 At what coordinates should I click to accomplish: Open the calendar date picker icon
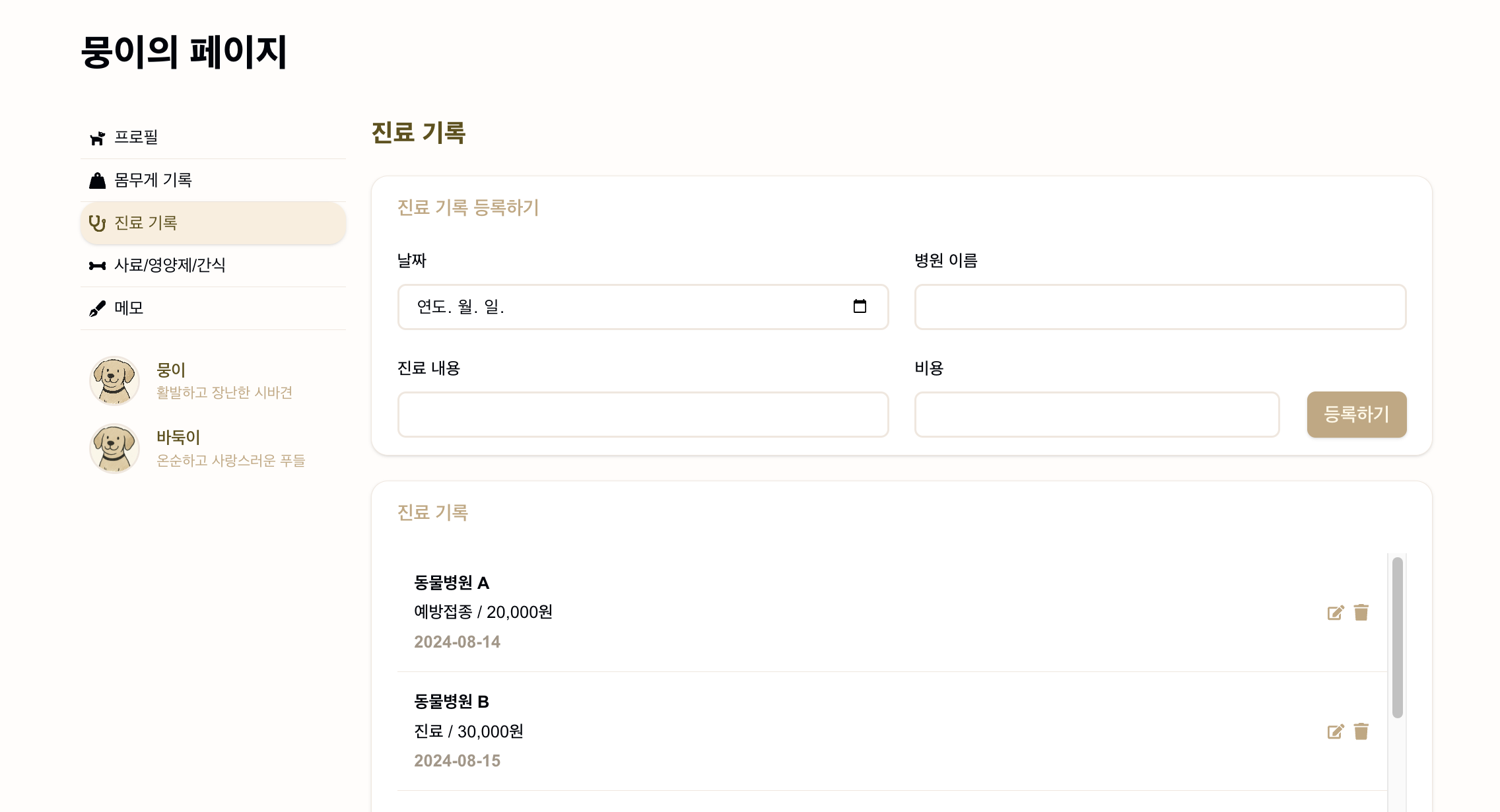point(859,306)
